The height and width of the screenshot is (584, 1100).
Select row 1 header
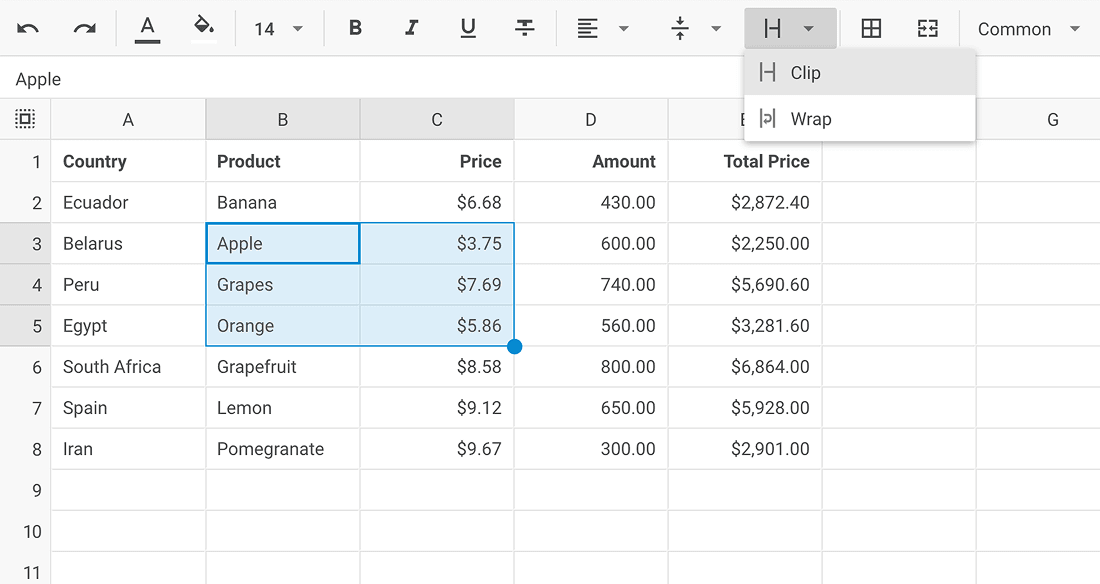coord(25,161)
